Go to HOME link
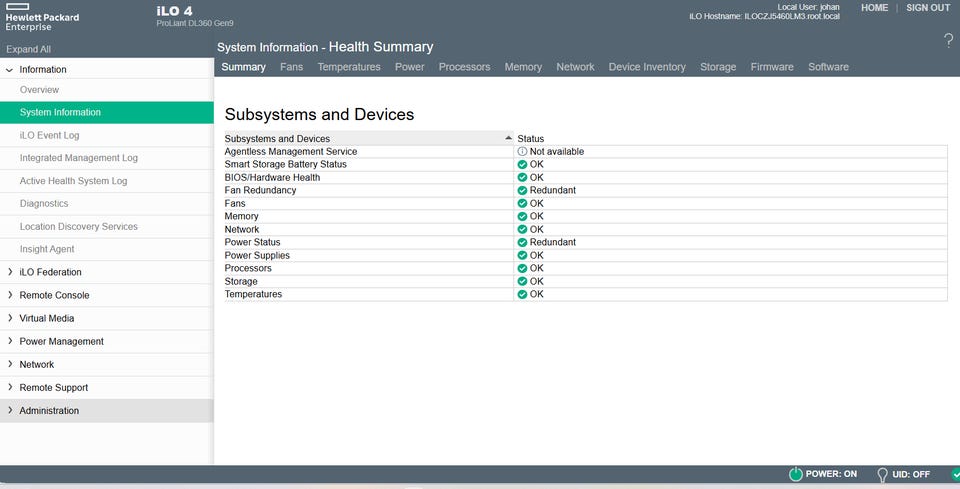This screenshot has width=960, height=489. [874, 8]
